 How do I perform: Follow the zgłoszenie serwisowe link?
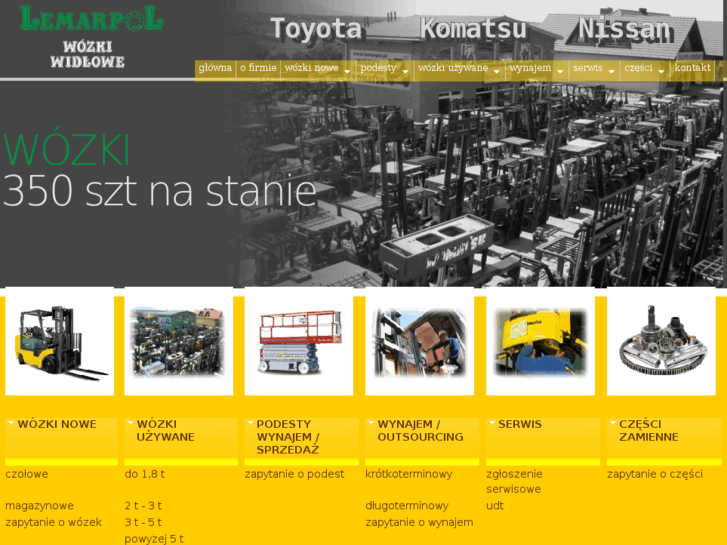coord(514,481)
